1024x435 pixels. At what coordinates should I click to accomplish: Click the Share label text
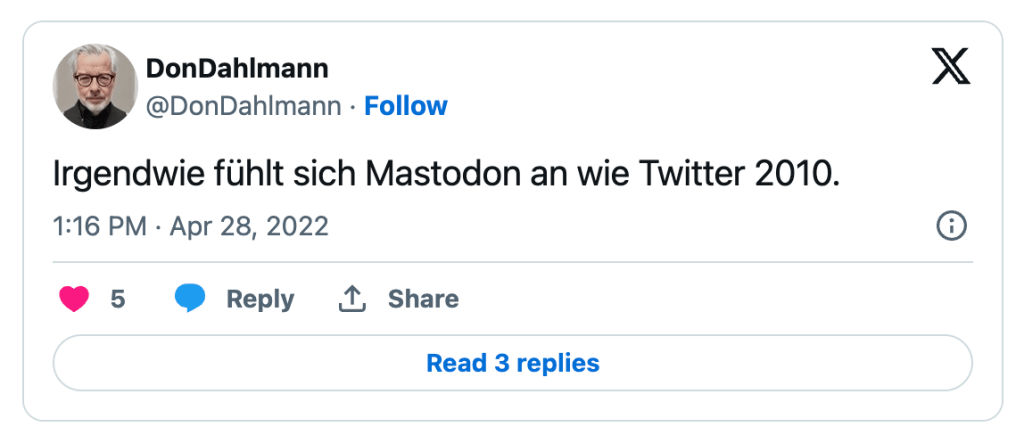tap(423, 299)
